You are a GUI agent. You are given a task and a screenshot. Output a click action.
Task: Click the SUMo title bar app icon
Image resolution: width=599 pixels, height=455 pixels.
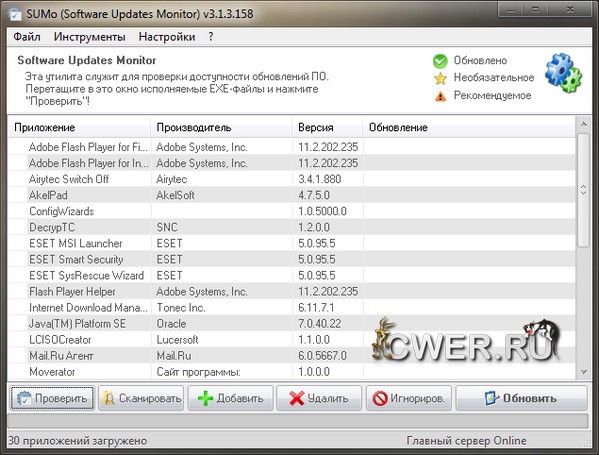(16, 14)
